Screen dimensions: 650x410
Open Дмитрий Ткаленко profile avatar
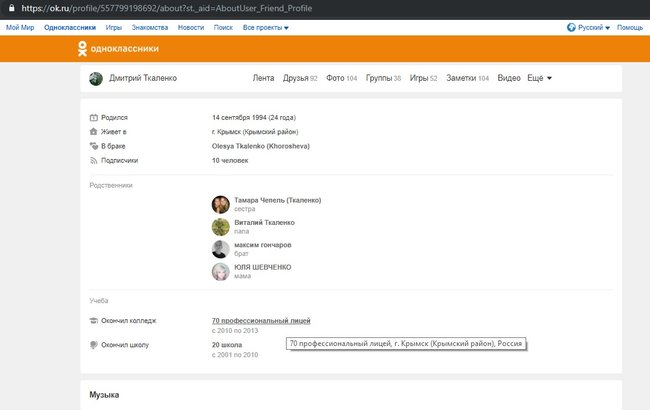(96, 78)
